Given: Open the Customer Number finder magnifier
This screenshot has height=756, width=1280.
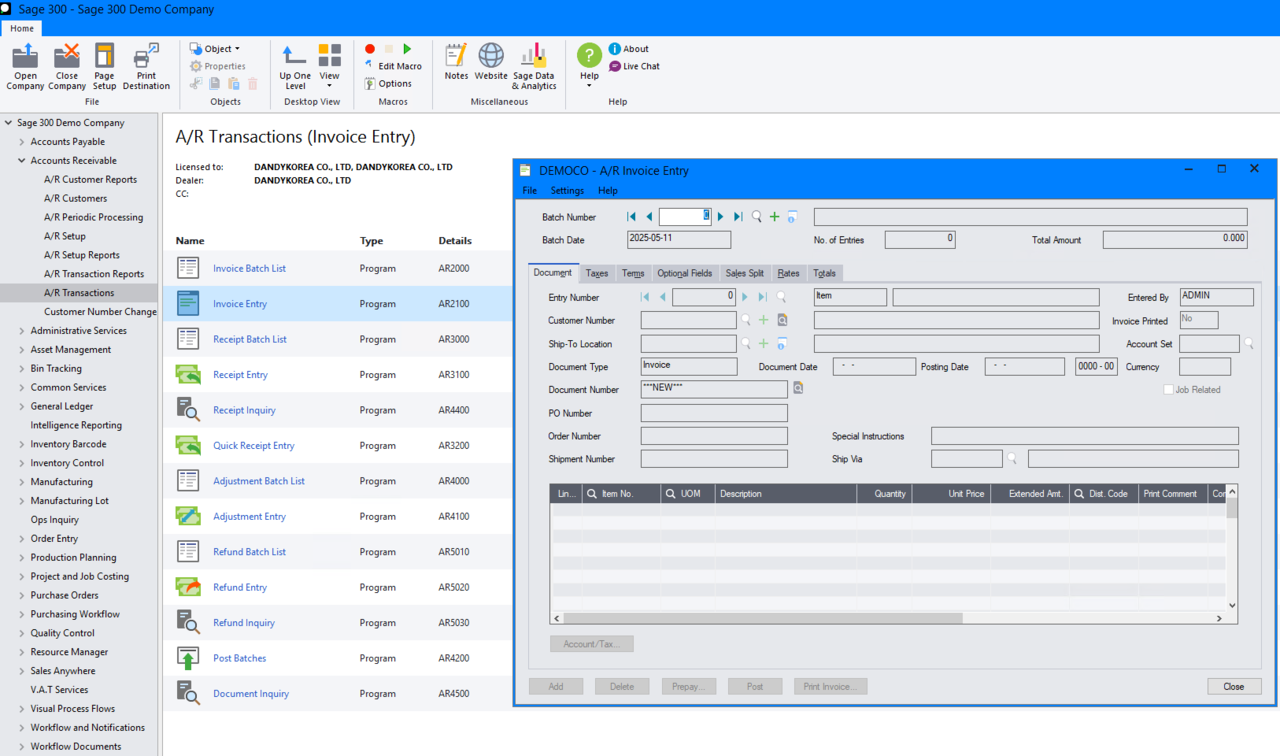Looking at the screenshot, I should pyautogui.click(x=745, y=320).
